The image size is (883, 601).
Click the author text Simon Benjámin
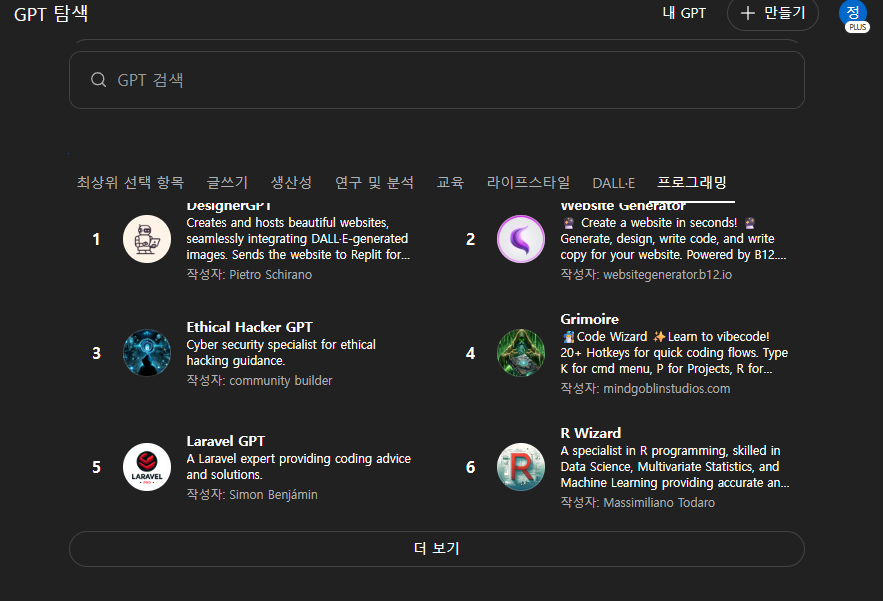(x=273, y=495)
